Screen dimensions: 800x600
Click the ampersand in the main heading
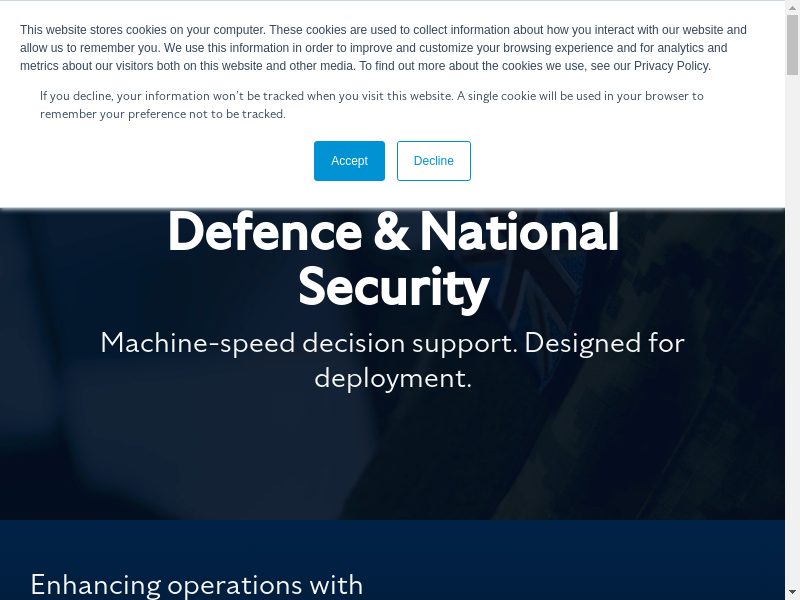pos(391,233)
